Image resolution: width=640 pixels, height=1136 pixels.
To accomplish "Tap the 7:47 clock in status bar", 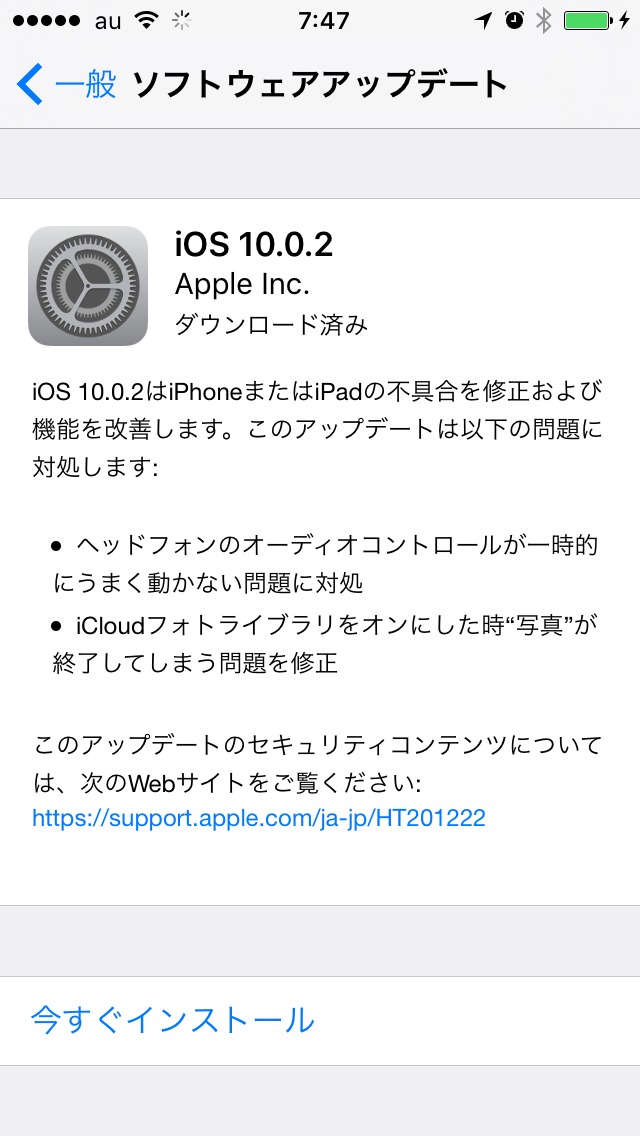I will click(x=323, y=21).
